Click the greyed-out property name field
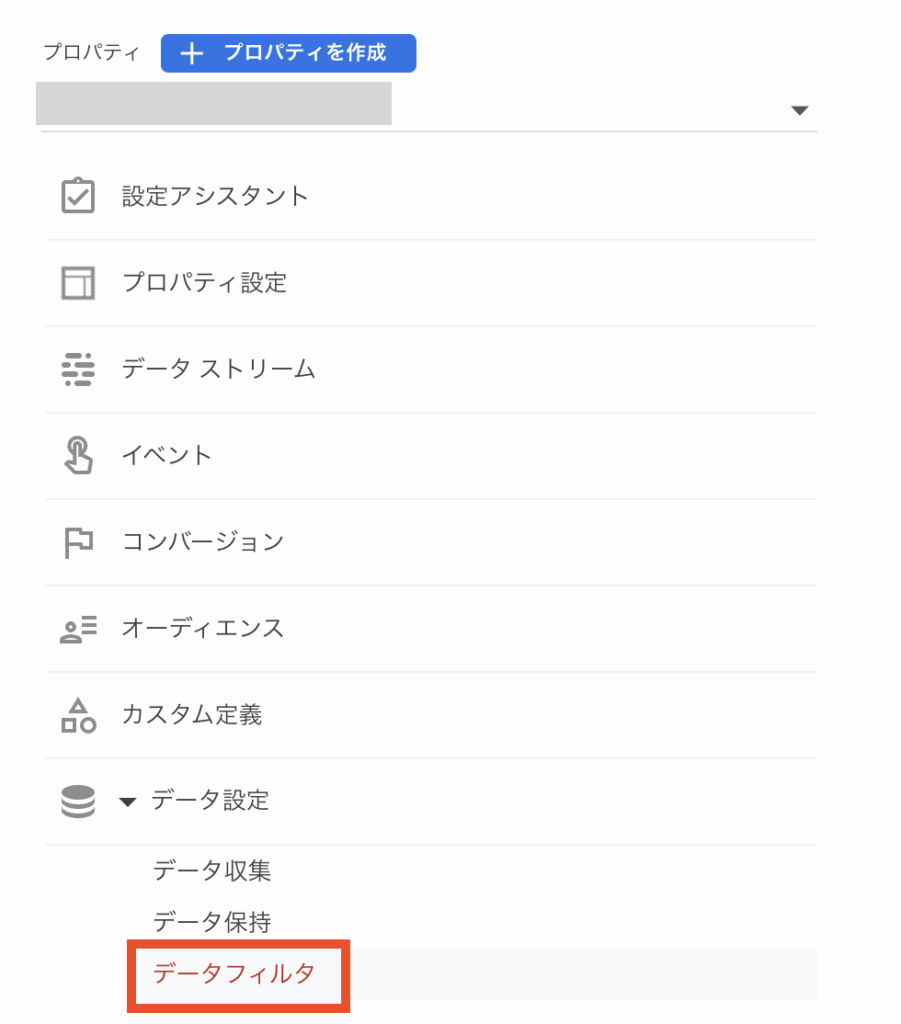This screenshot has height=1024, width=901. 213,104
